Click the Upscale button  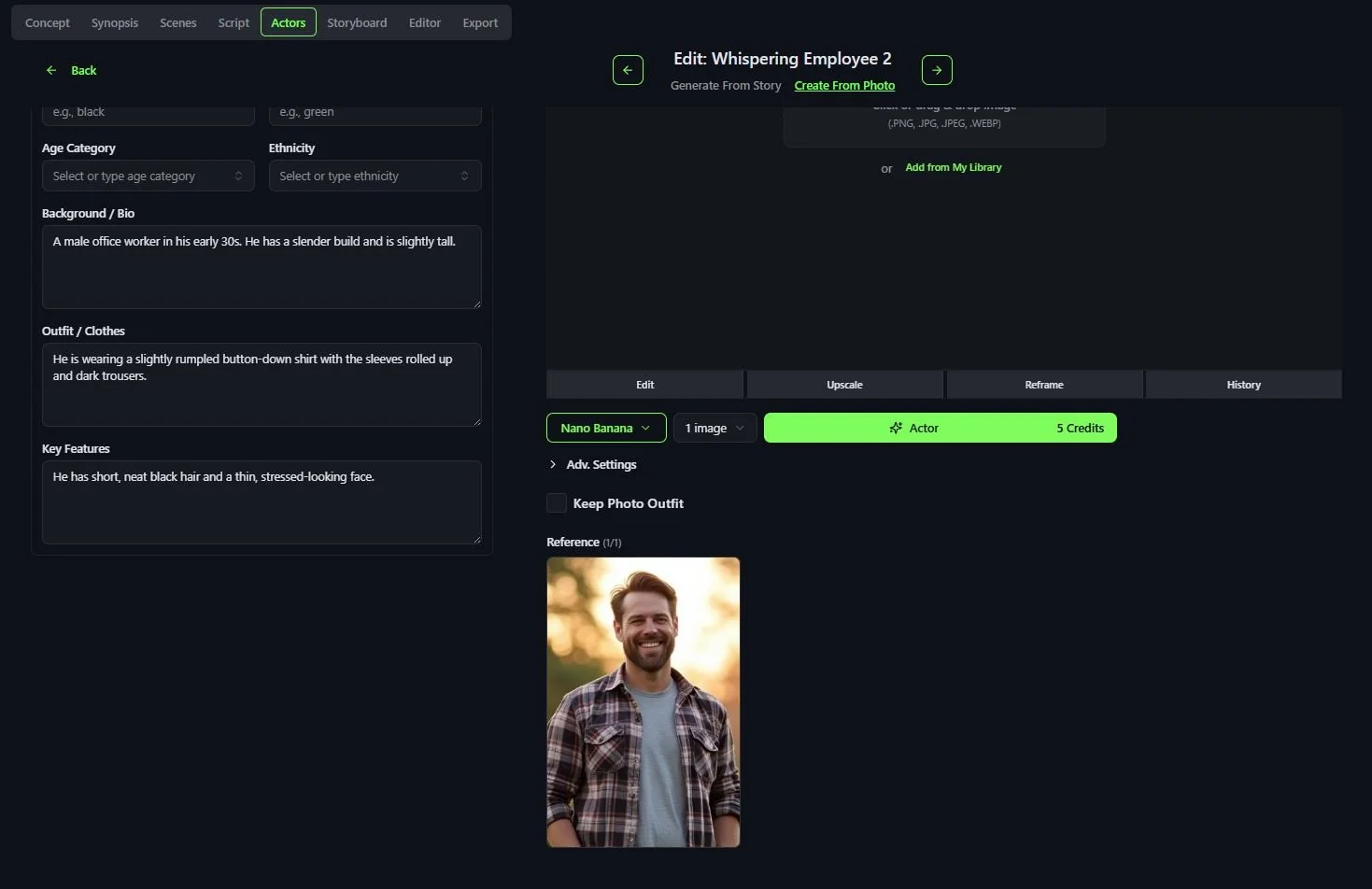844,385
